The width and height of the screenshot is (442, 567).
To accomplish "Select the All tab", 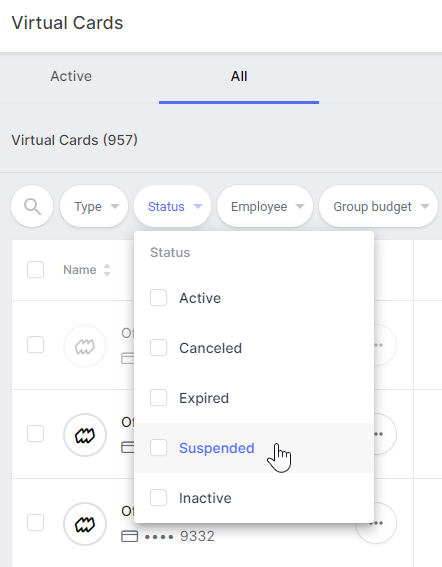I will tap(239, 76).
